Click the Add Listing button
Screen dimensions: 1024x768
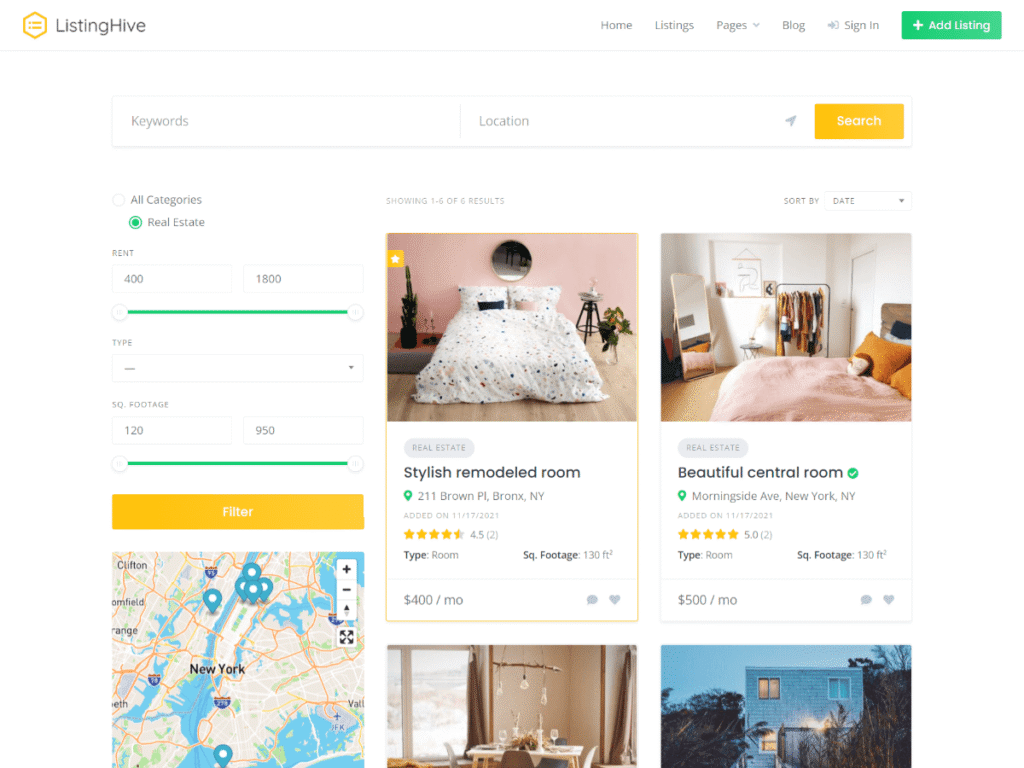pyautogui.click(x=951, y=25)
